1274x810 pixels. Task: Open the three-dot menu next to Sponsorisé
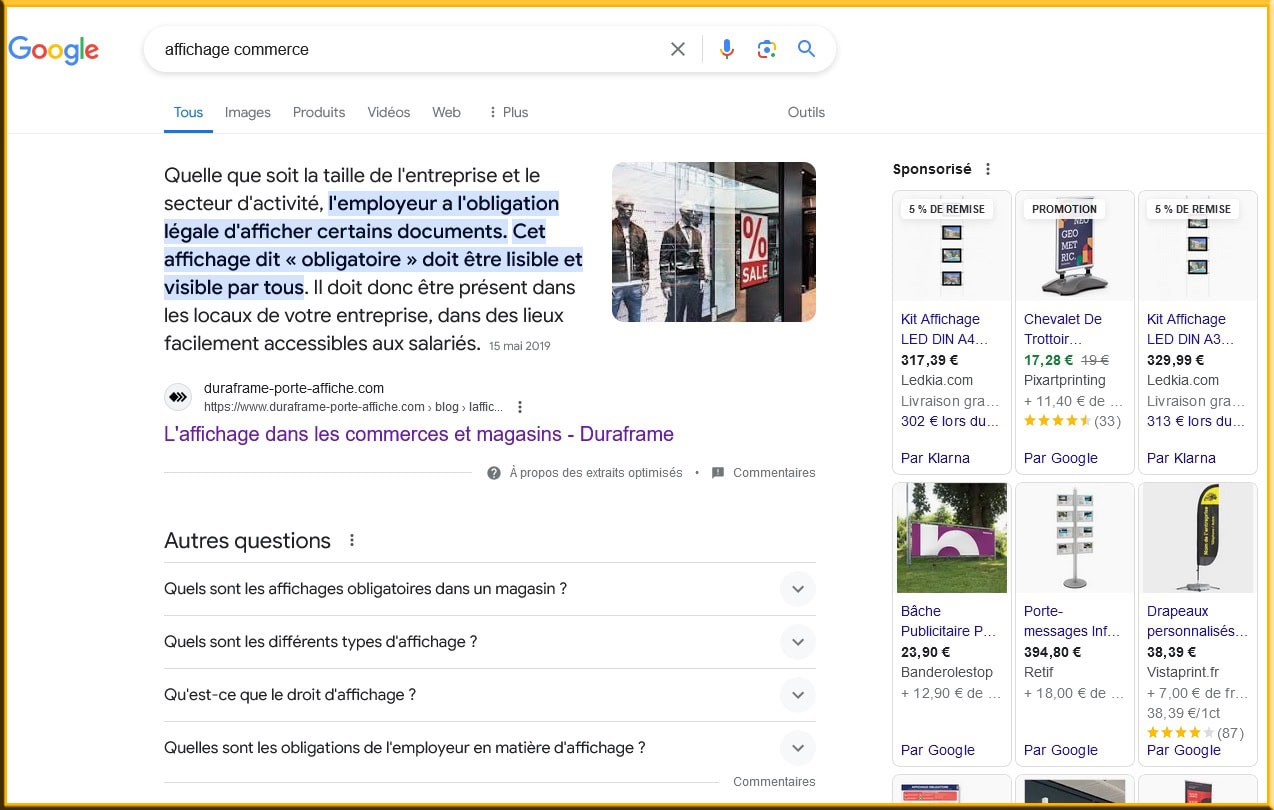[987, 168]
